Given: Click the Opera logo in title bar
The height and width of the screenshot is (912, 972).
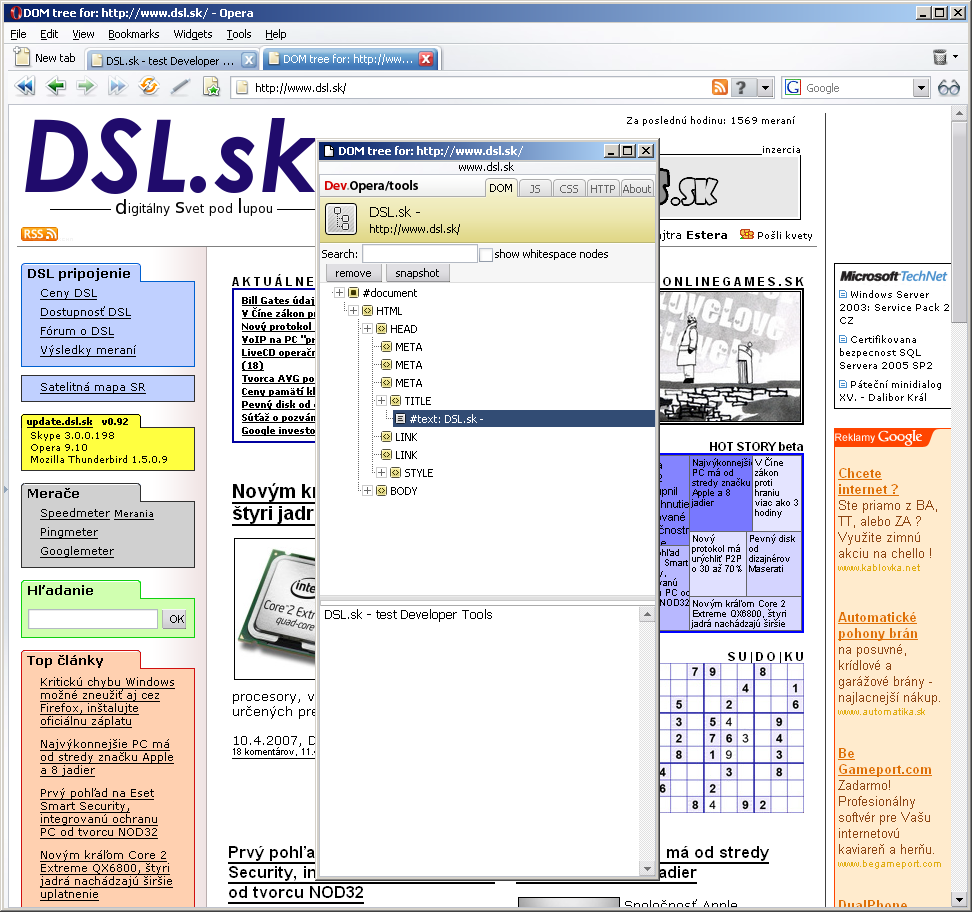Looking at the screenshot, I should pyautogui.click(x=15, y=12).
